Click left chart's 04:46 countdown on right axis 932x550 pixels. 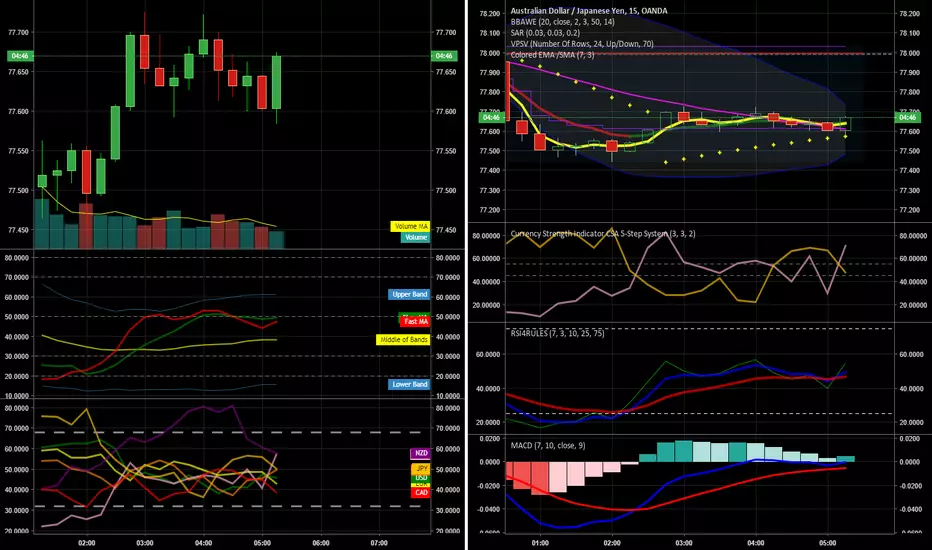tap(444, 56)
